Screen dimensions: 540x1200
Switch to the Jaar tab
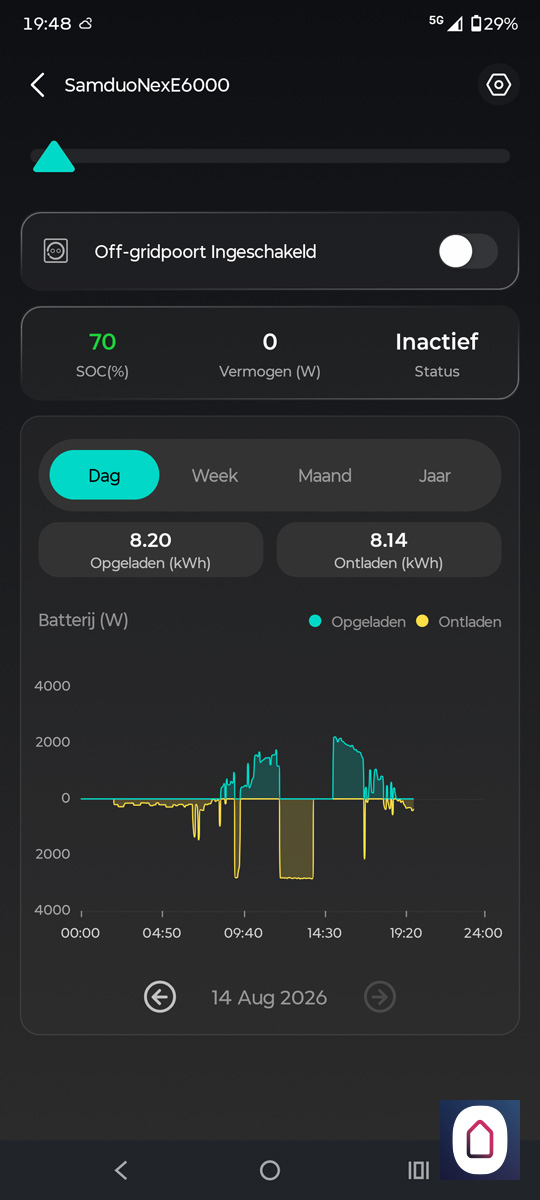coord(435,475)
